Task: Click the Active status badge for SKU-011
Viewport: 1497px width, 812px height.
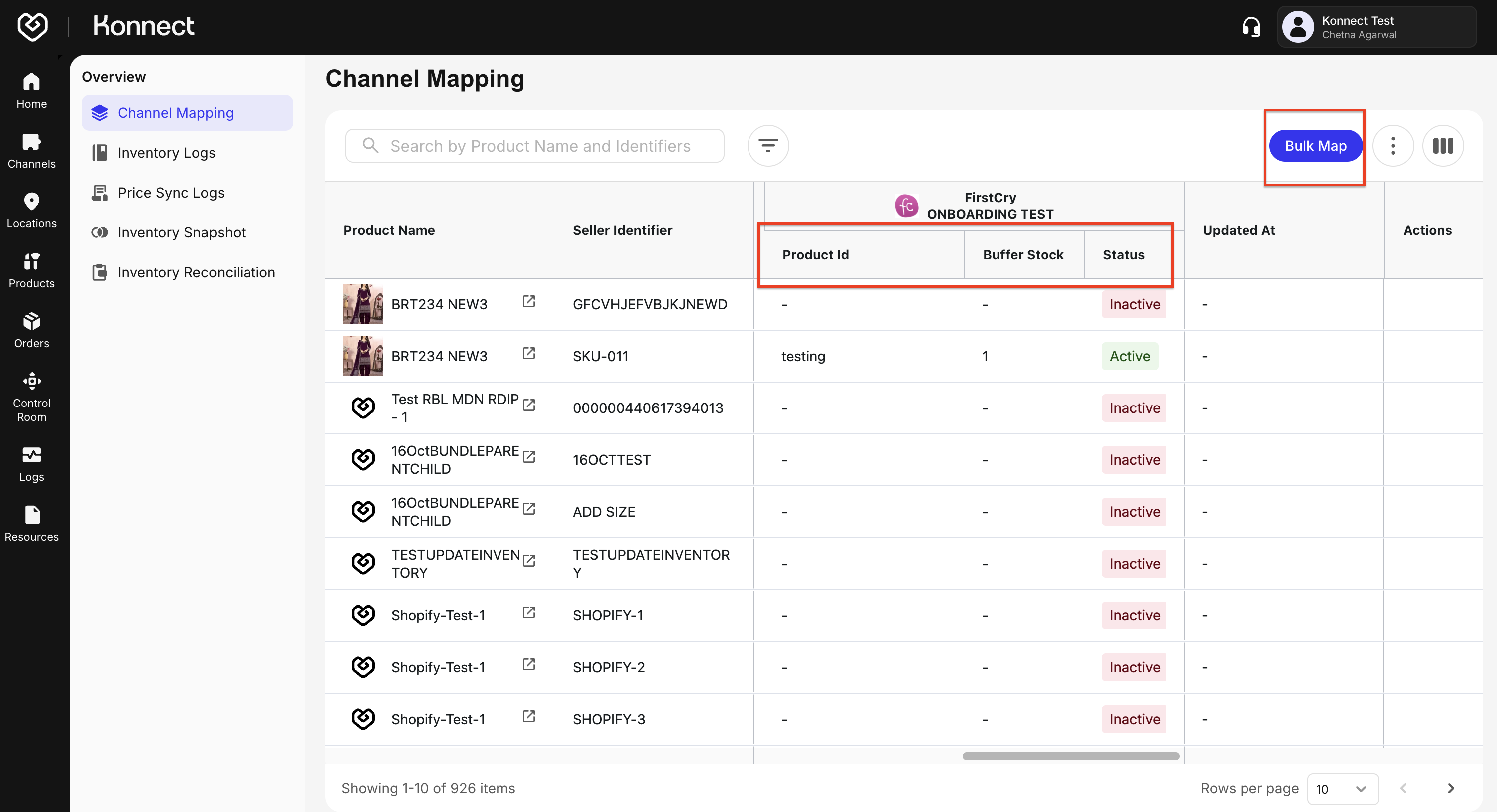Action: point(1129,356)
